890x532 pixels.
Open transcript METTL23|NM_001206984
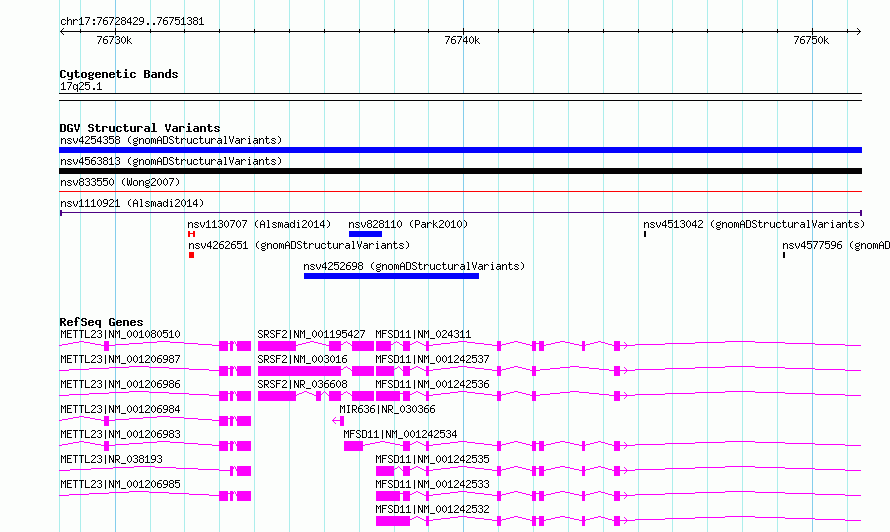(120, 409)
